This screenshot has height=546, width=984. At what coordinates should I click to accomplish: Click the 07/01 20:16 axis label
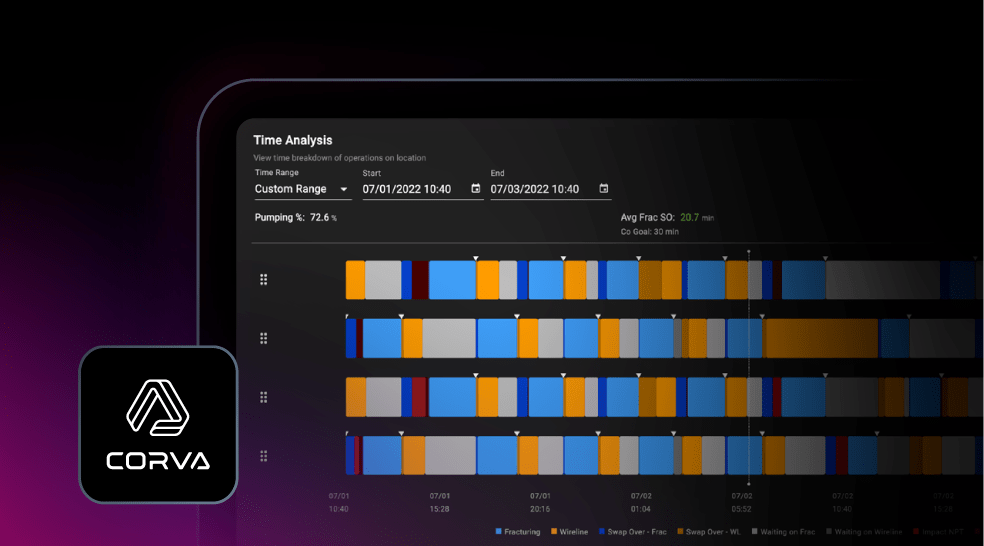point(540,502)
